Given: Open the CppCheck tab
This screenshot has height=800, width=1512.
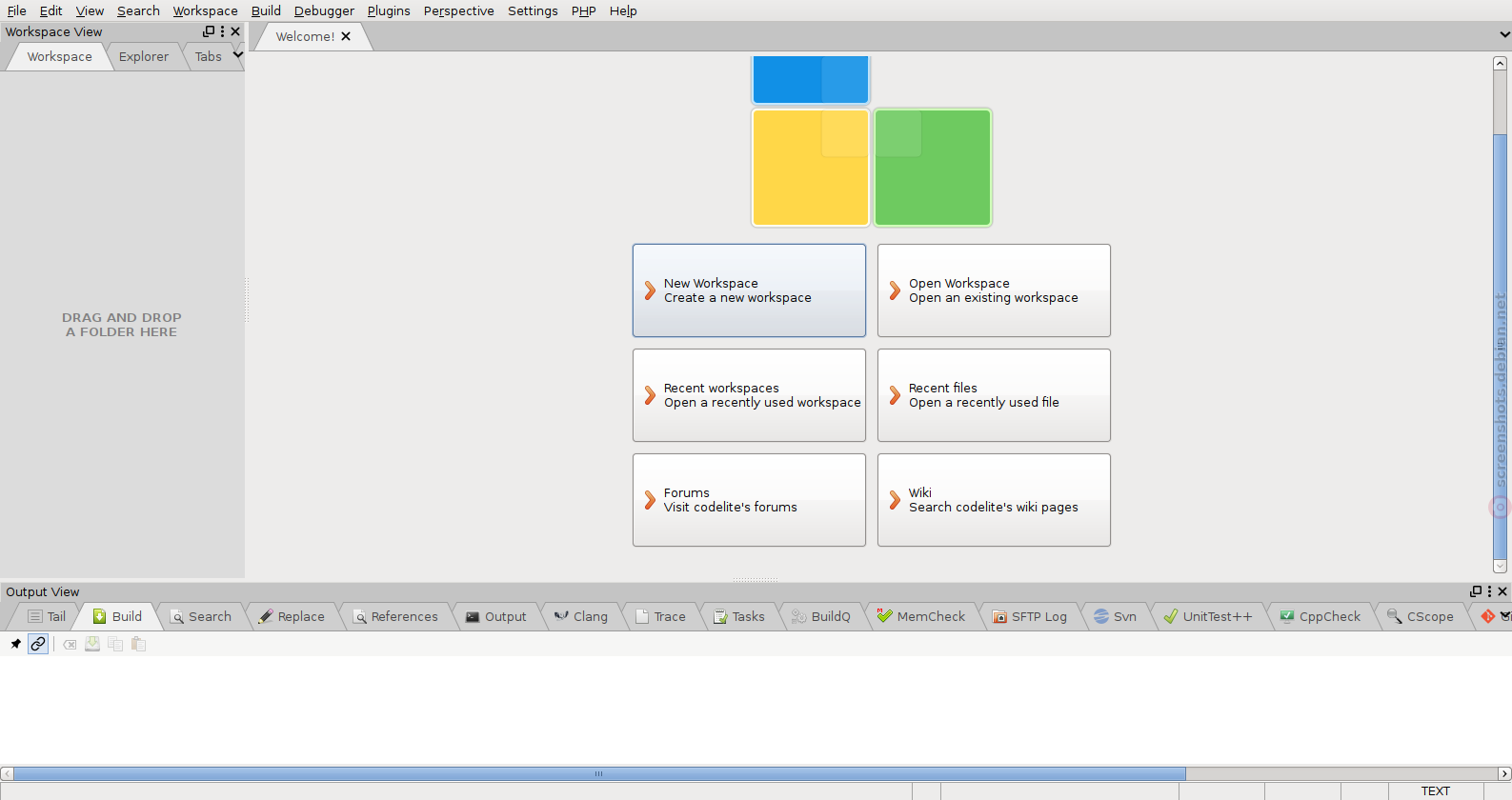Looking at the screenshot, I should click(x=1320, y=616).
